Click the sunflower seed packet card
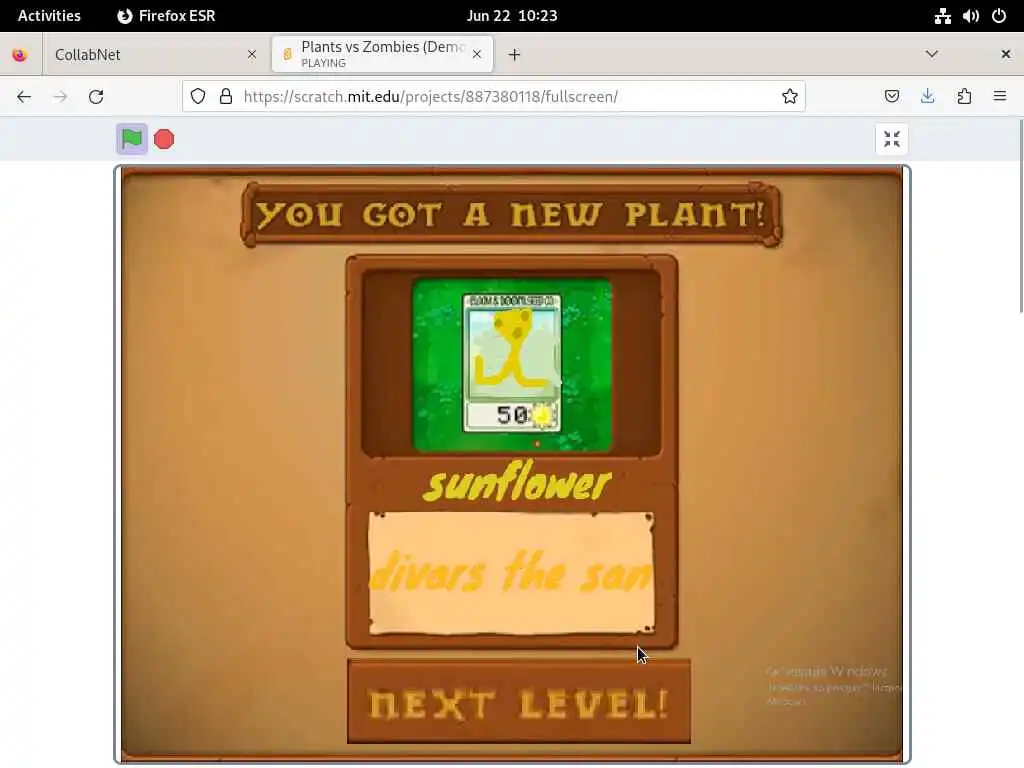 click(x=512, y=363)
